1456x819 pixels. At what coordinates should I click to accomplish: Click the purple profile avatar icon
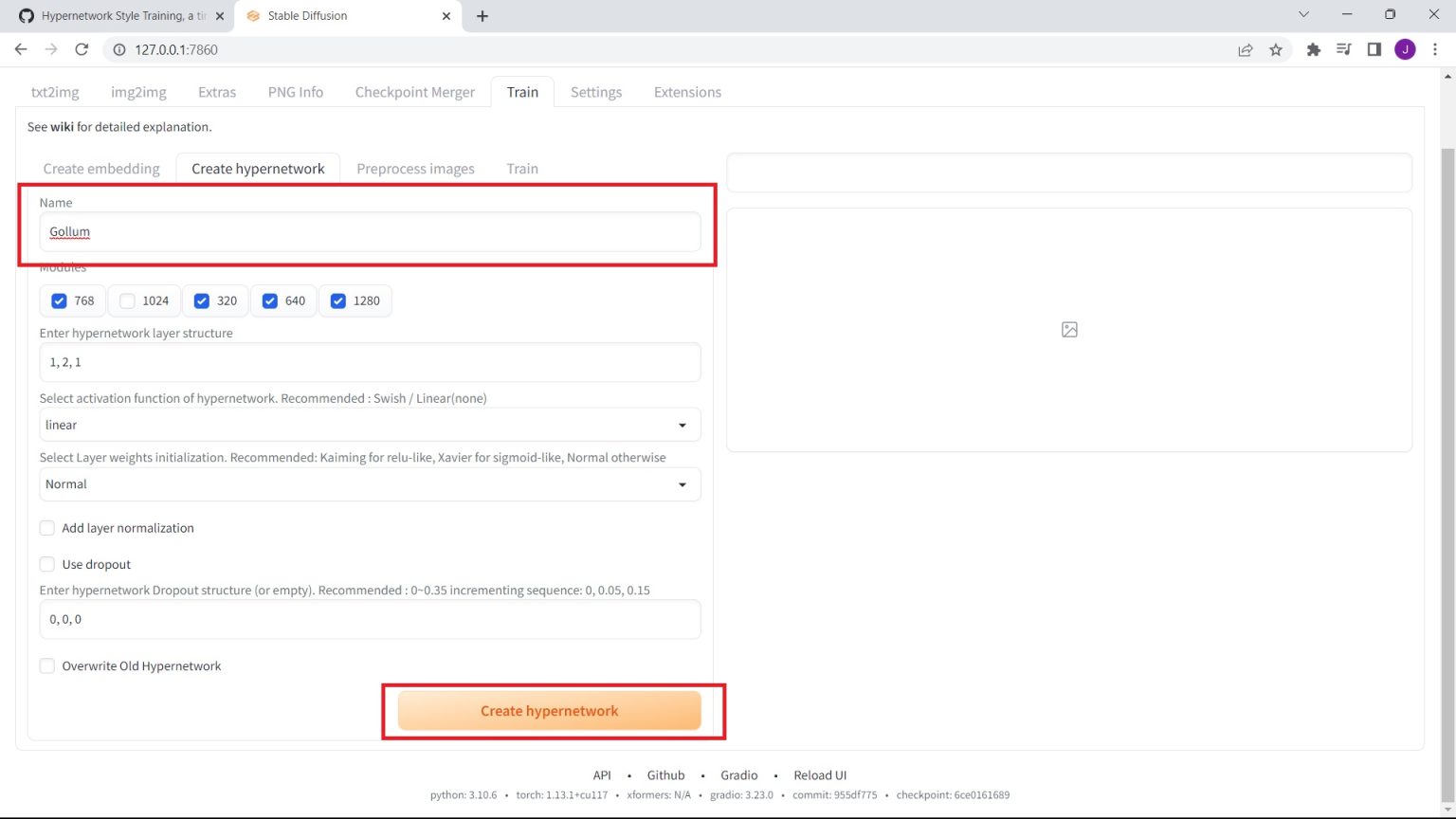click(x=1405, y=49)
